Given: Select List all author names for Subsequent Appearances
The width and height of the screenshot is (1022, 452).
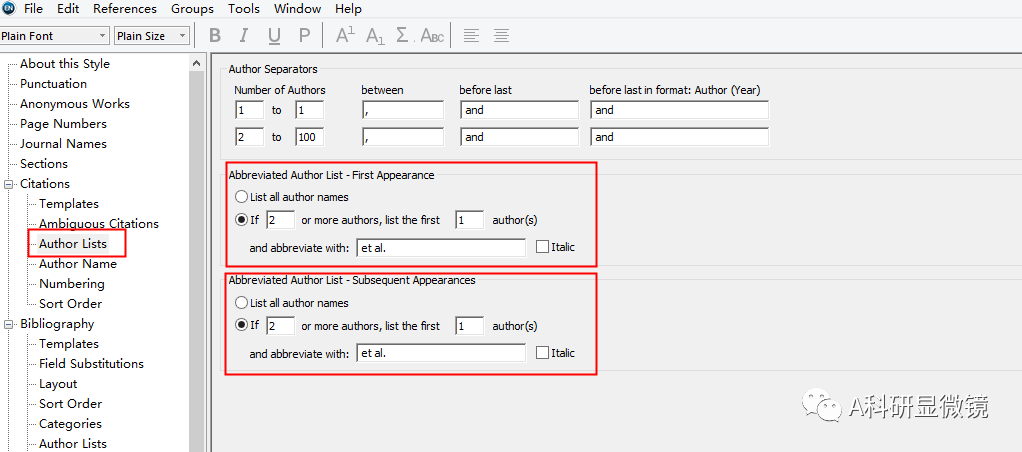Looking at the screenshot, I should (x=241, y=303).
